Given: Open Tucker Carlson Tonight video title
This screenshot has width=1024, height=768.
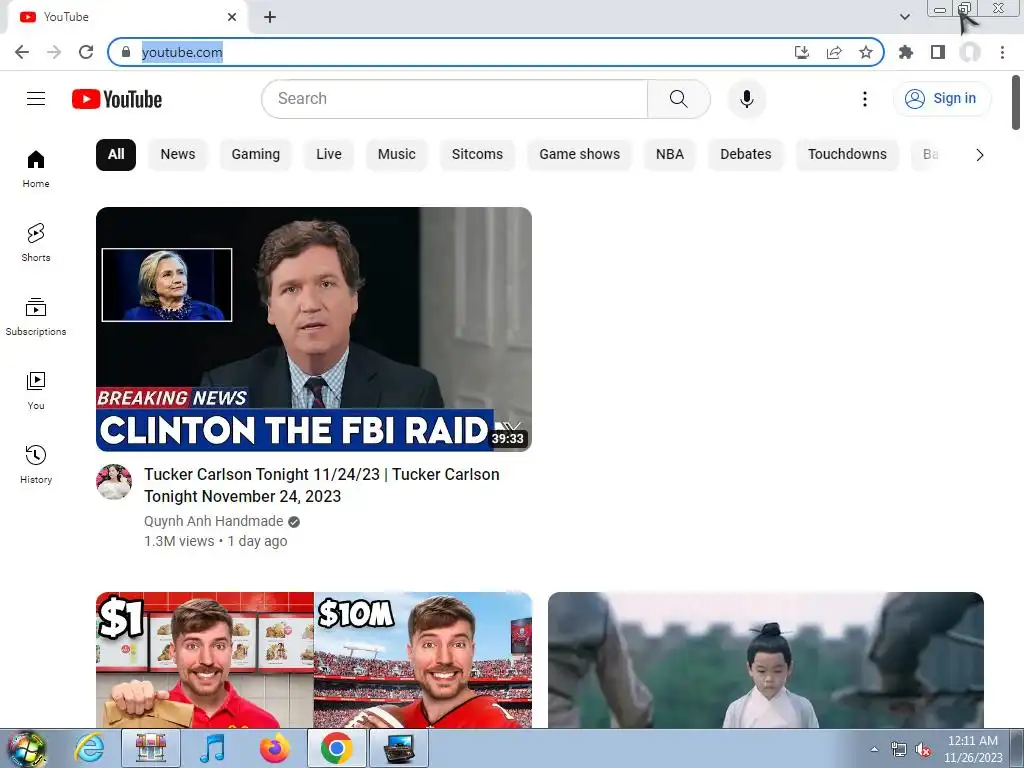Looking at the screenshot, I should coord(321,485).
